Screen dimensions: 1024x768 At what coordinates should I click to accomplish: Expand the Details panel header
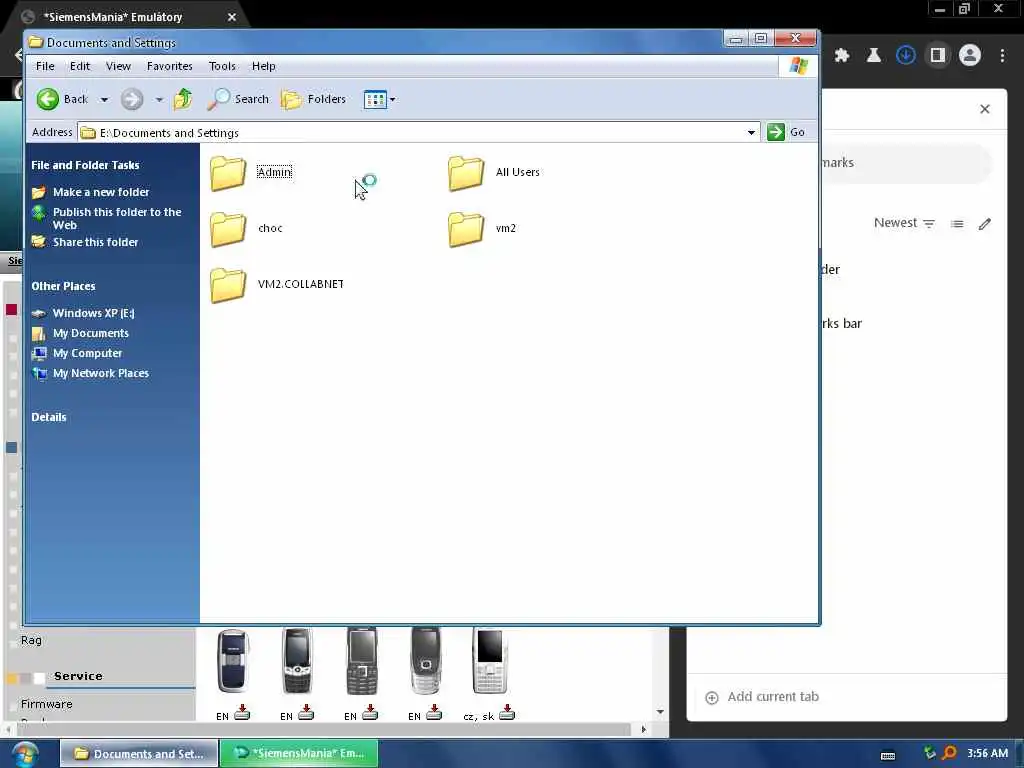pos(49,417)
